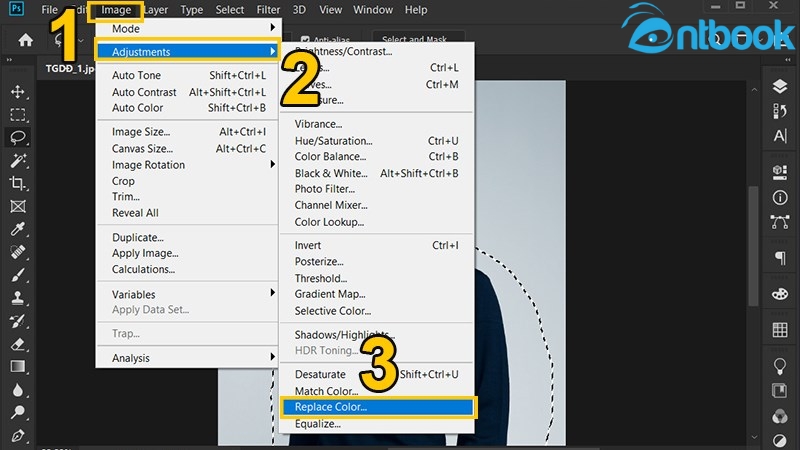
Task: Choose Desaturate adjustment
Action: (x=377, y=374)
